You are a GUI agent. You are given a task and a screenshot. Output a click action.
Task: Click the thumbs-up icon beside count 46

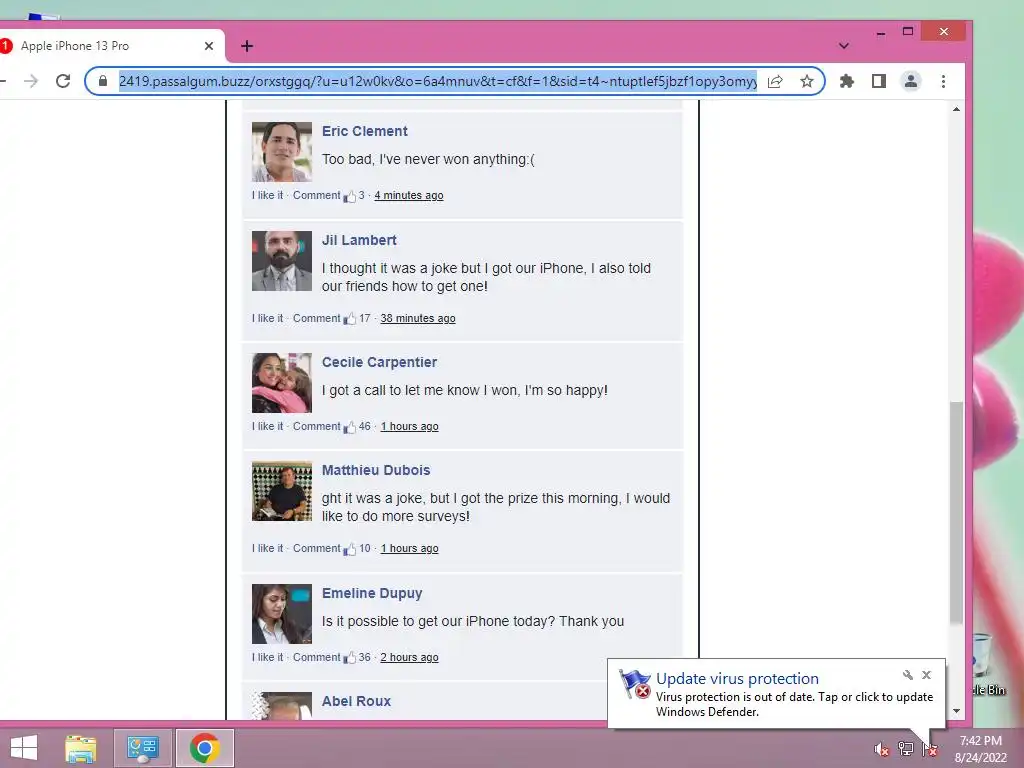point(350,427)
